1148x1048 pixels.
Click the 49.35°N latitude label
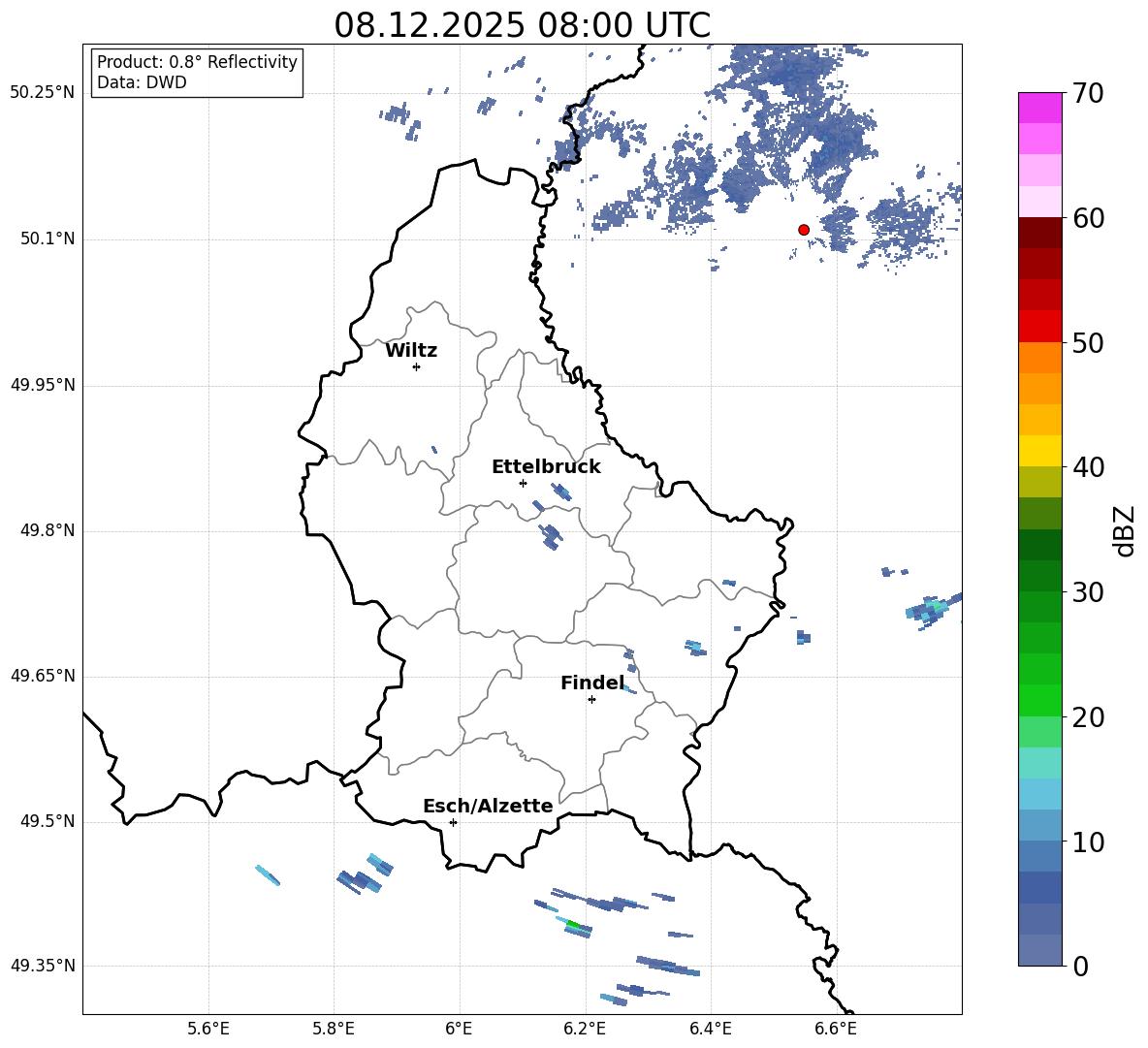(x=43, y=966)
